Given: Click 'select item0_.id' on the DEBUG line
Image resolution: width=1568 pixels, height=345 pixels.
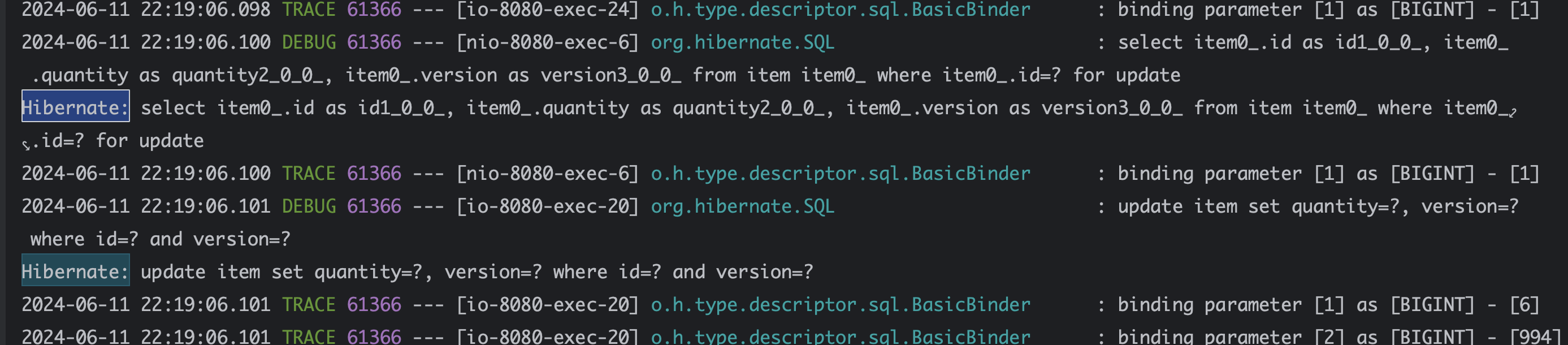Looking at the screenshot, I should pyautogui.click(x=1205, y=42).
